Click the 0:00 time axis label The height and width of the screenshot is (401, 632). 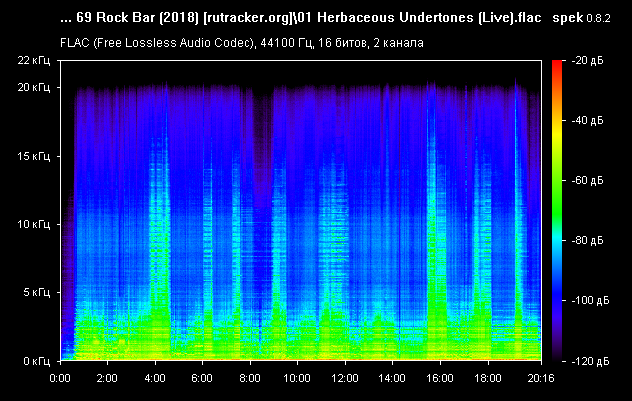tap(60, 379)
